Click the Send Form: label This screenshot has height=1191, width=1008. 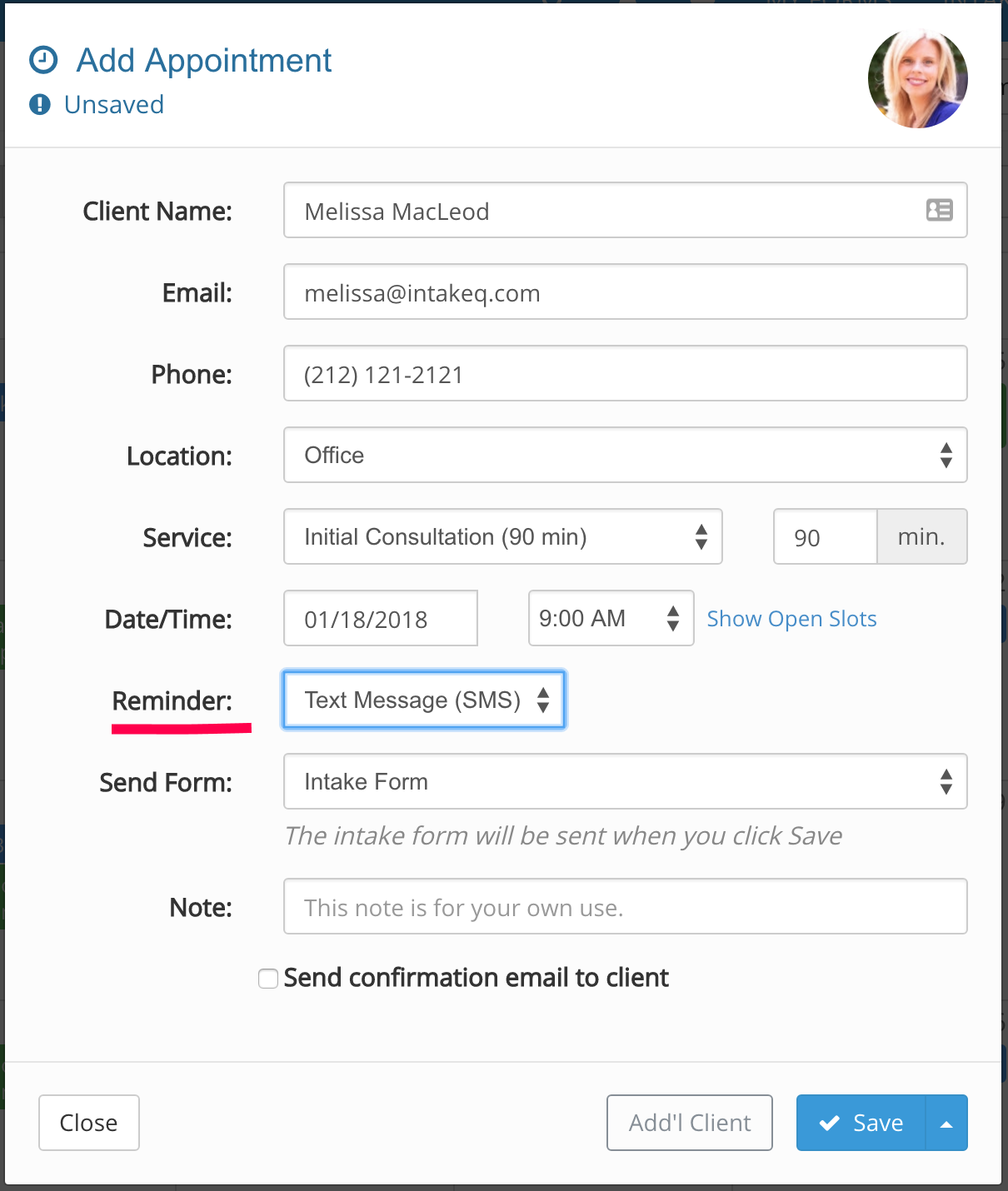[166, 783]
